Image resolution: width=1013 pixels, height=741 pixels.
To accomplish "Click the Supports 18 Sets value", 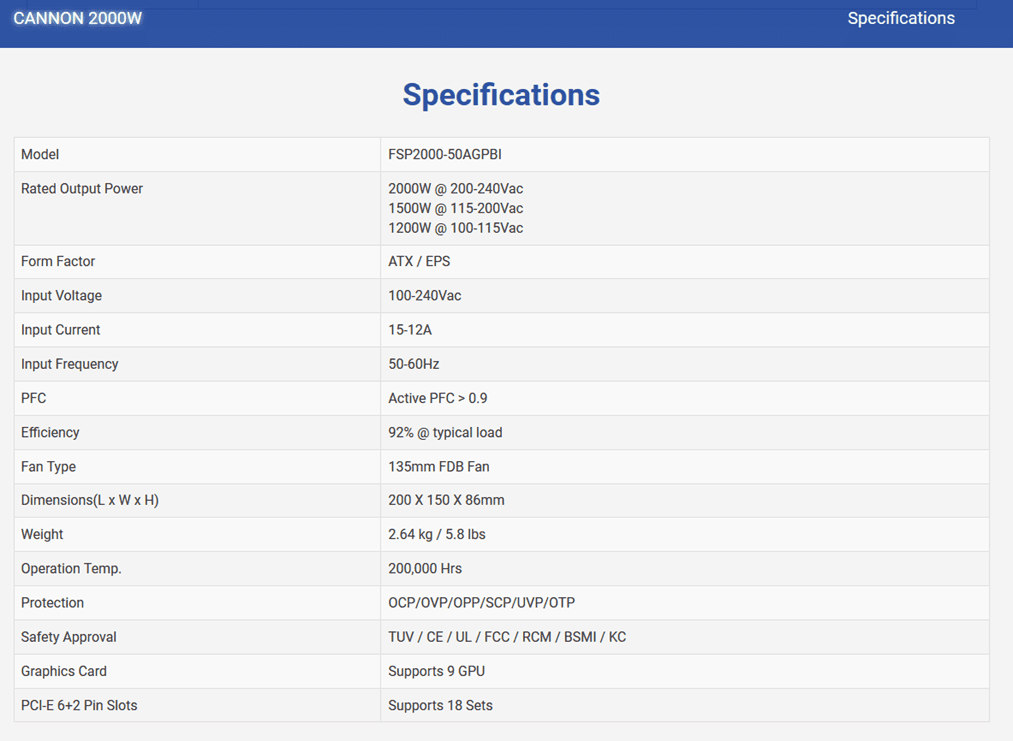I will click(x=441, y=705).
